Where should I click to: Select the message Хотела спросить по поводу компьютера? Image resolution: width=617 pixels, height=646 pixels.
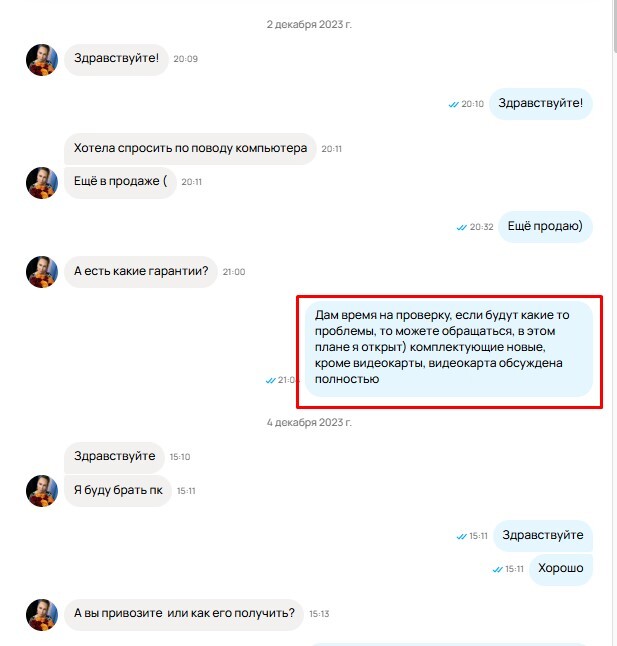coord(190,148)
